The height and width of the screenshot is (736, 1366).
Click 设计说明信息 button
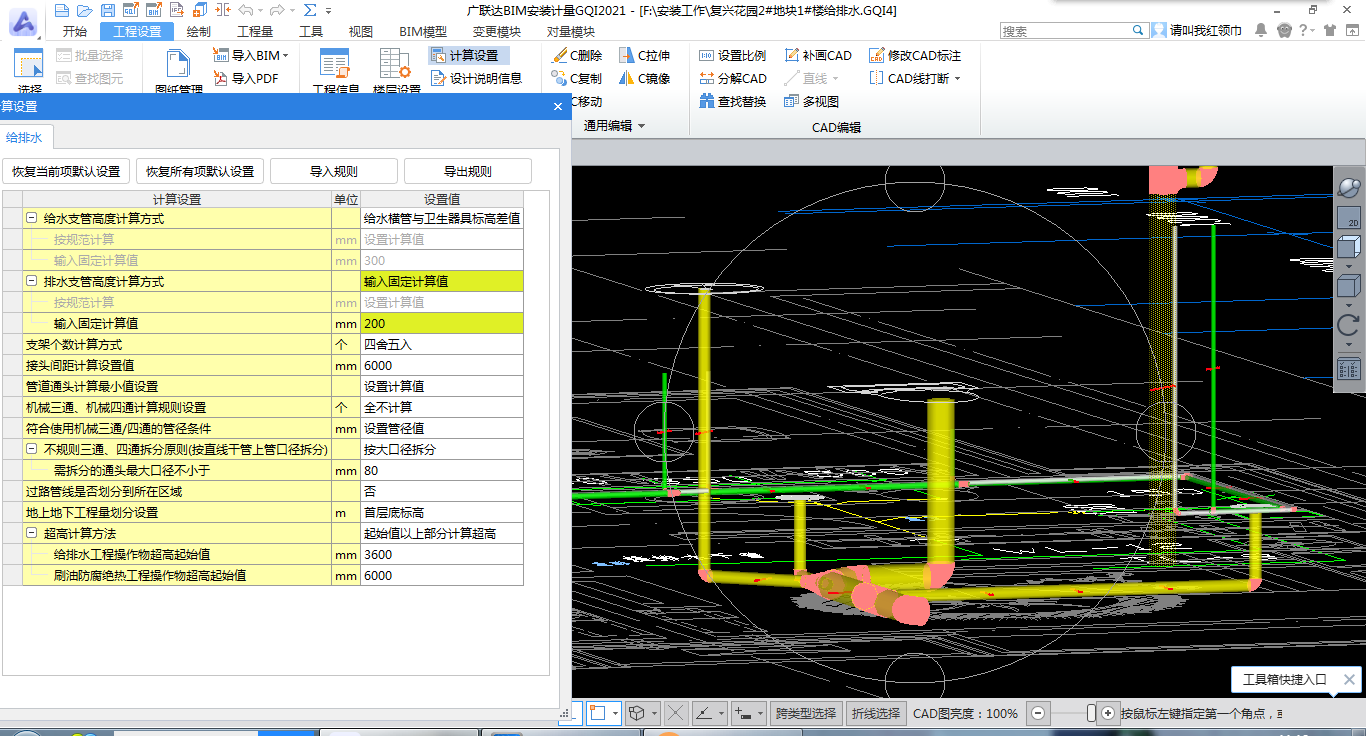click(x=476, y=78)
